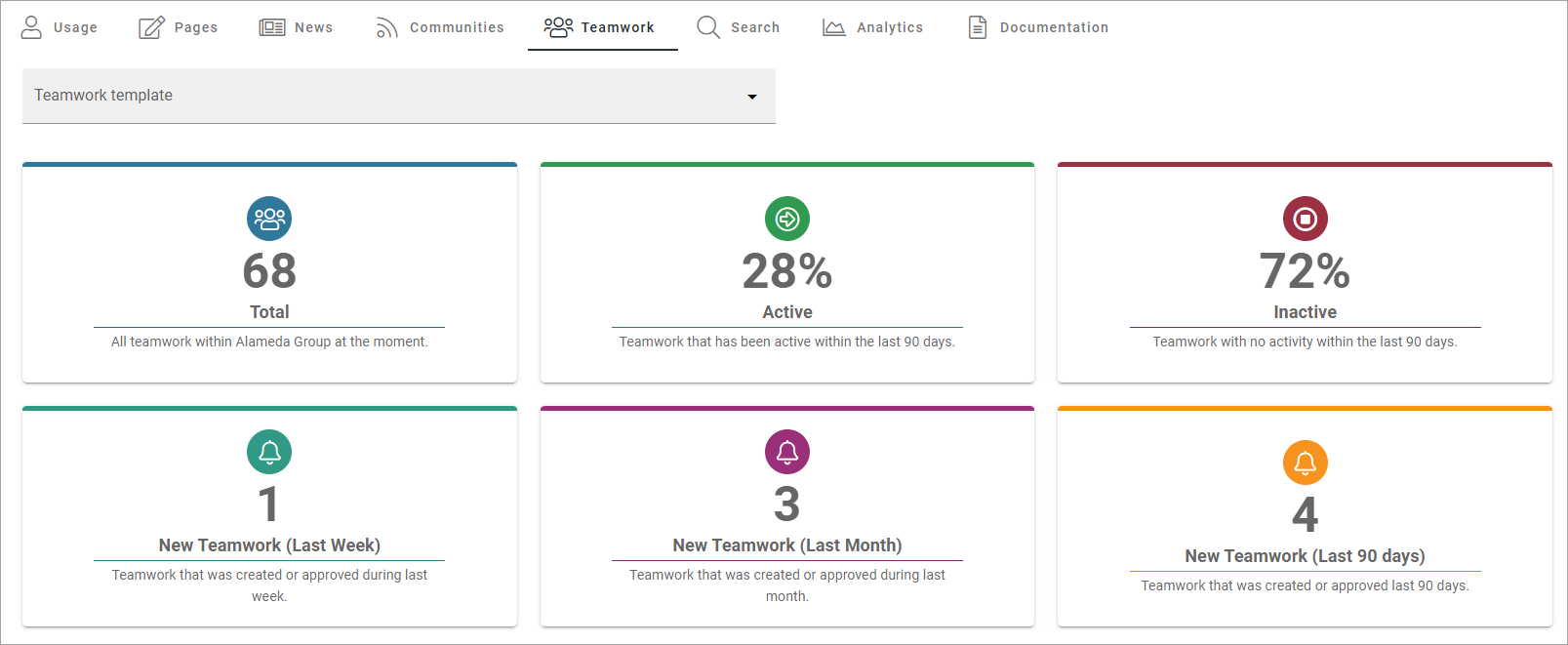Click the number 1 in Last Week card

click(x=269, y=504)
